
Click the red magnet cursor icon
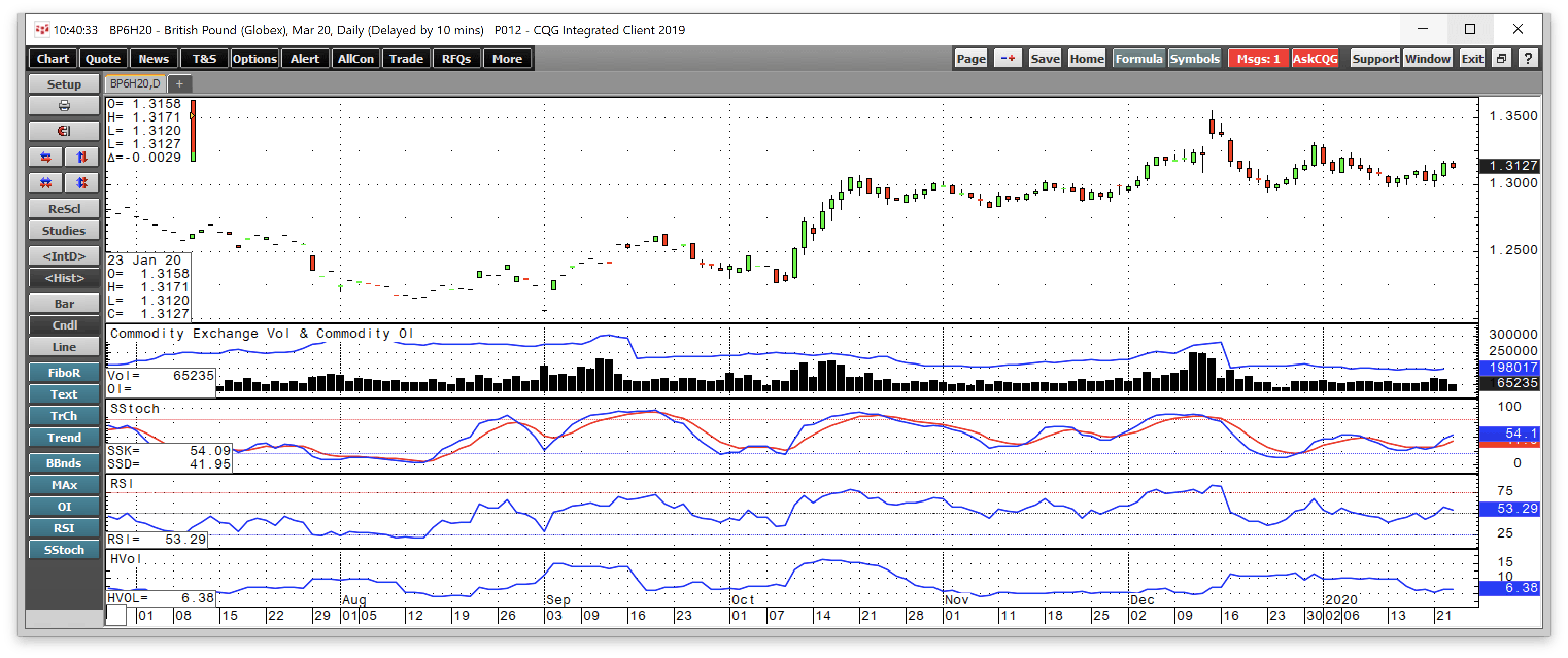tap(64, 131)
